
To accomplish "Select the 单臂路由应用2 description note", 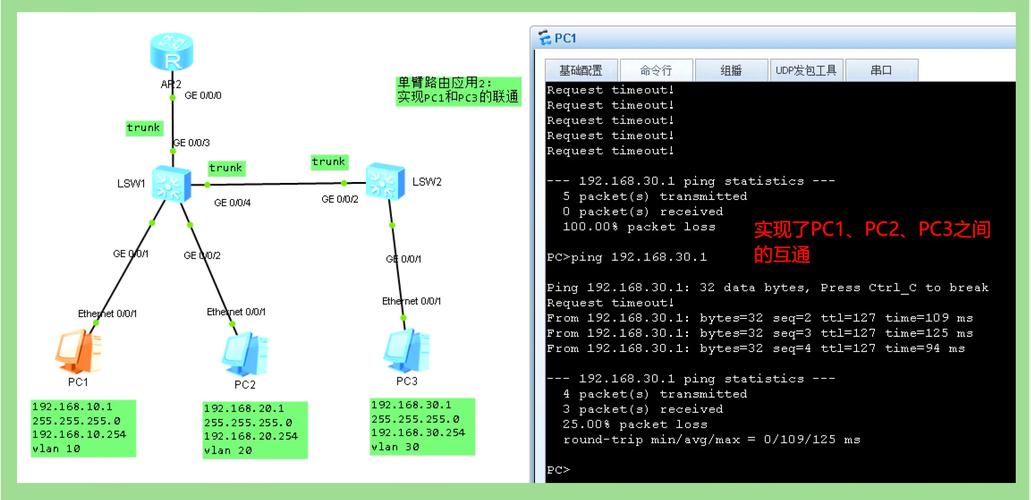I will pyautogui.click(x=458, y=90).
